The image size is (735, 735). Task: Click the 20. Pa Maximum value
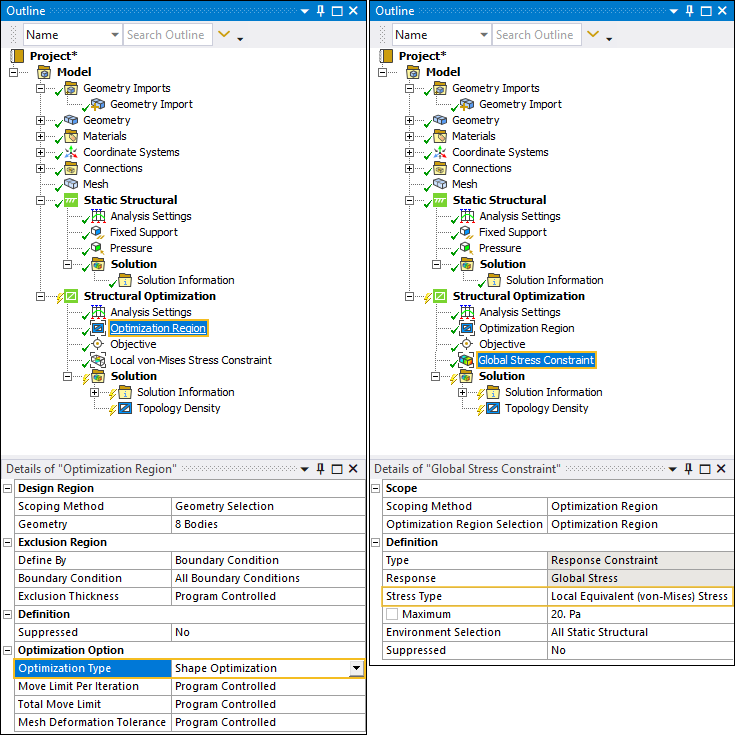[640, 614]
